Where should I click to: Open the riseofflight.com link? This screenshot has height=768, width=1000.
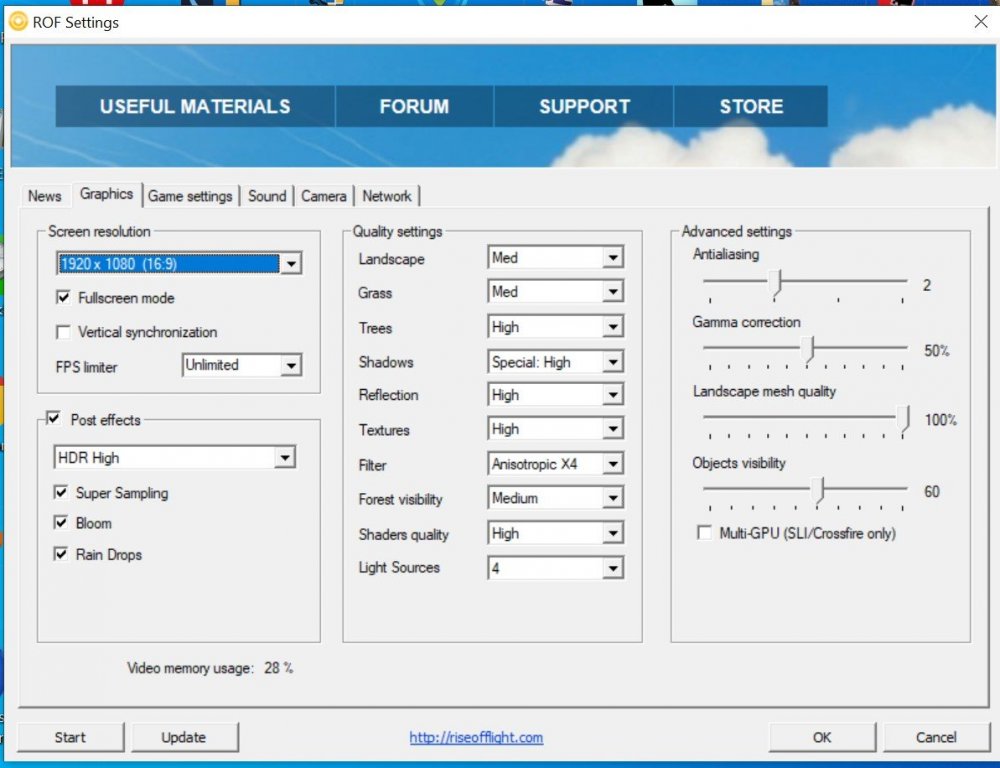476,738
